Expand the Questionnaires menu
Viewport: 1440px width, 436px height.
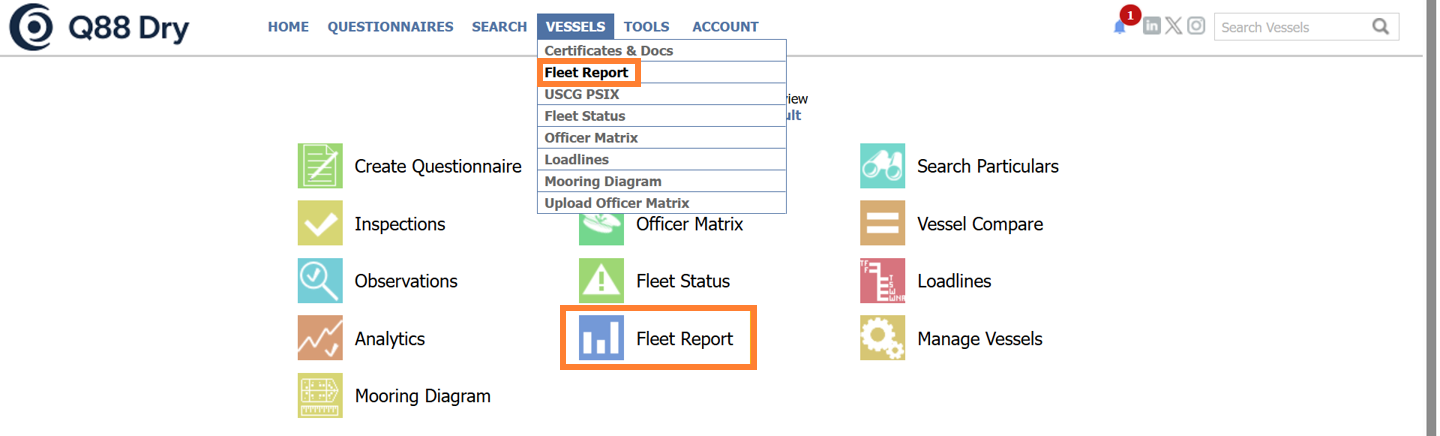pos(390,27)
